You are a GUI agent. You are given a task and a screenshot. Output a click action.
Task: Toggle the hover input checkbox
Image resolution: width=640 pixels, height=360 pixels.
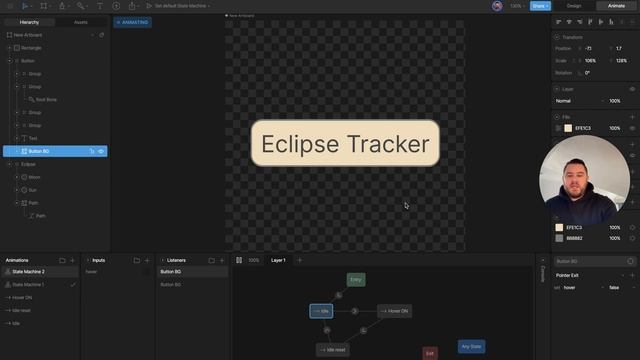(x=147, y=272)
